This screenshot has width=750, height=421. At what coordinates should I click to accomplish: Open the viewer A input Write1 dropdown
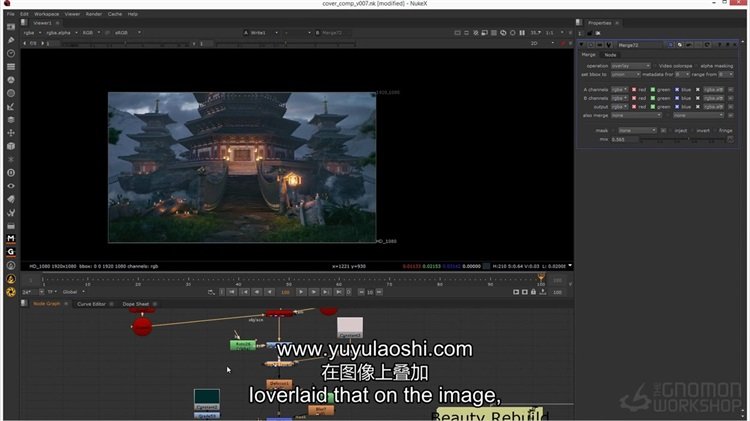click(261, 33)
